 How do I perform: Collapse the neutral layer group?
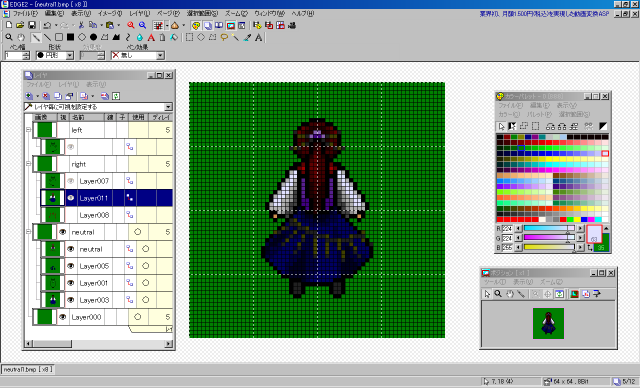coord(28,232)
